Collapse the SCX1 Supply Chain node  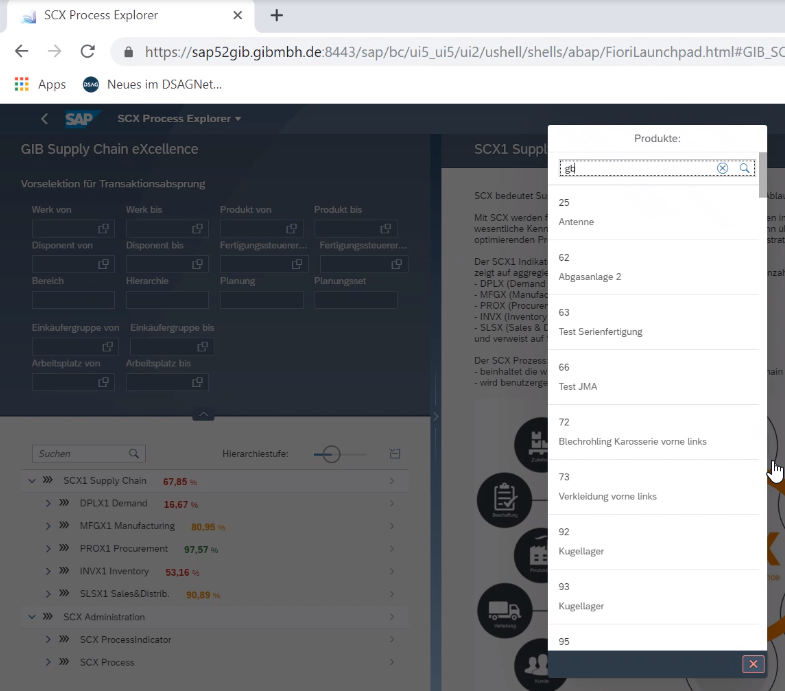(31, 481)
